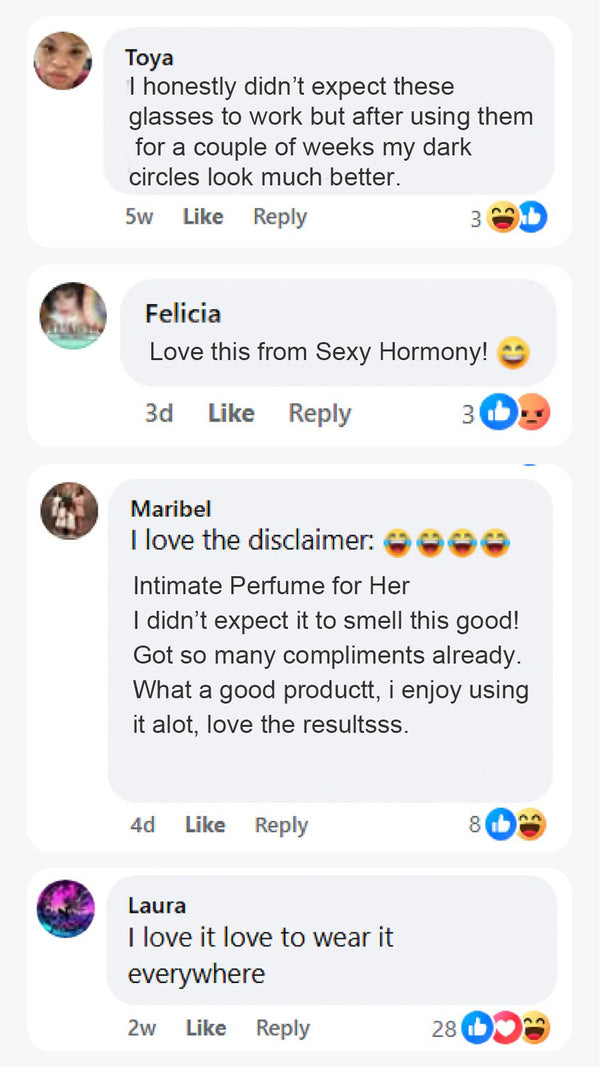Reply to Maribel's comment
This screenshot has height=1067, width=600.
(281, 825)
